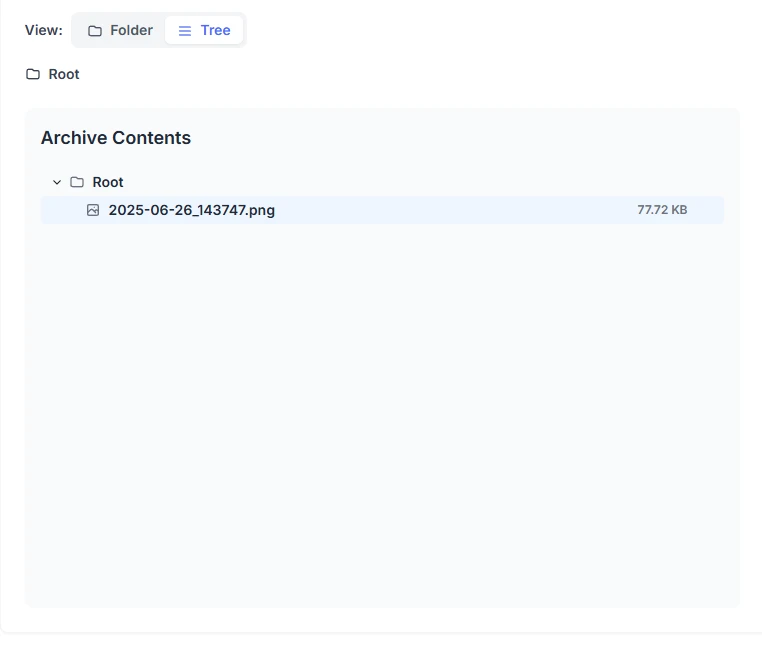This screenshot has width=762, height=649.
Task: Click the breadcrumb Root folder icon
Action: point(33,74)
